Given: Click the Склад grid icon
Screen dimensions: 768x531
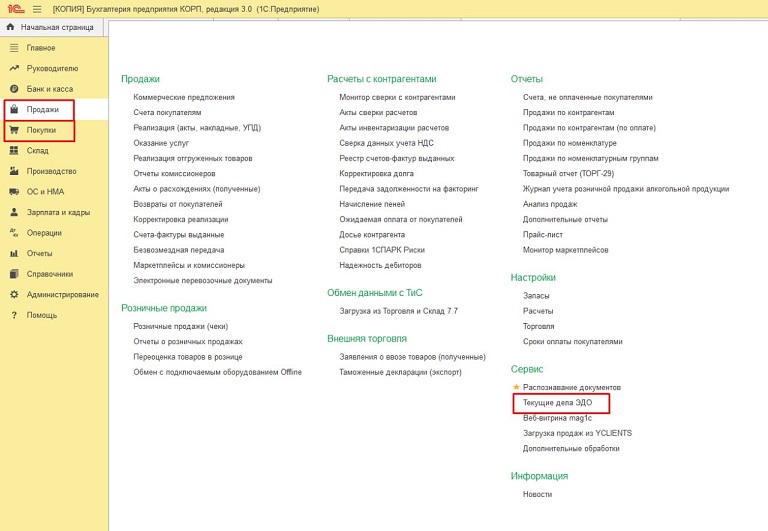Looking at the screenshot, I should point(14,150).
